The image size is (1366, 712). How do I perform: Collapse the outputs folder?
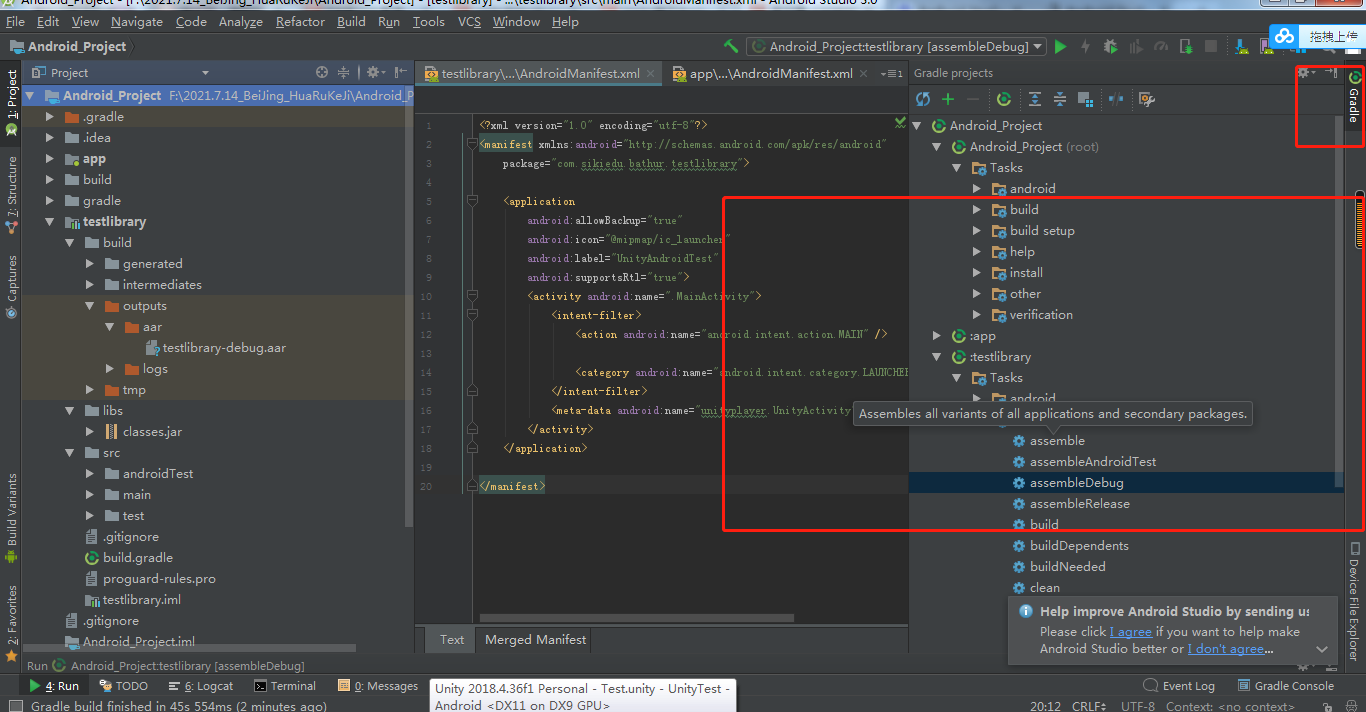point(90,306)
